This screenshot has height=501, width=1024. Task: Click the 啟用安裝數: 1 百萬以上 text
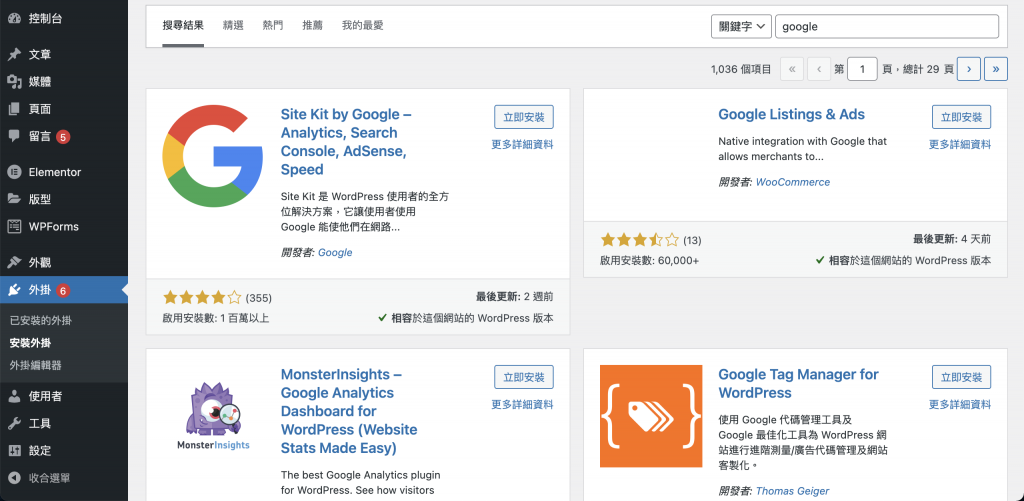[x=216, y=318]
